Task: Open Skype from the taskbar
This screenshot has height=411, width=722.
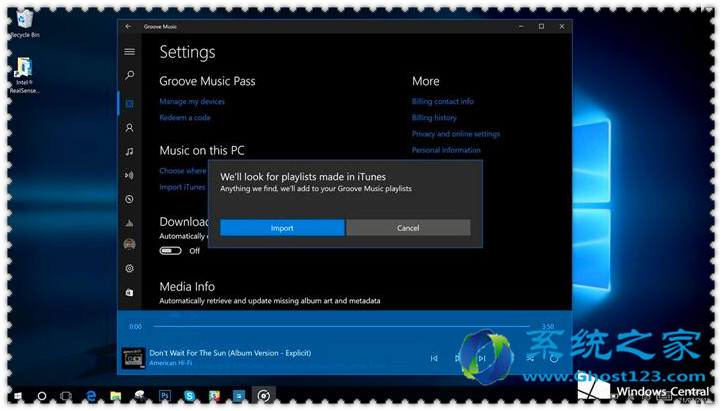Action: click(189, 396)
